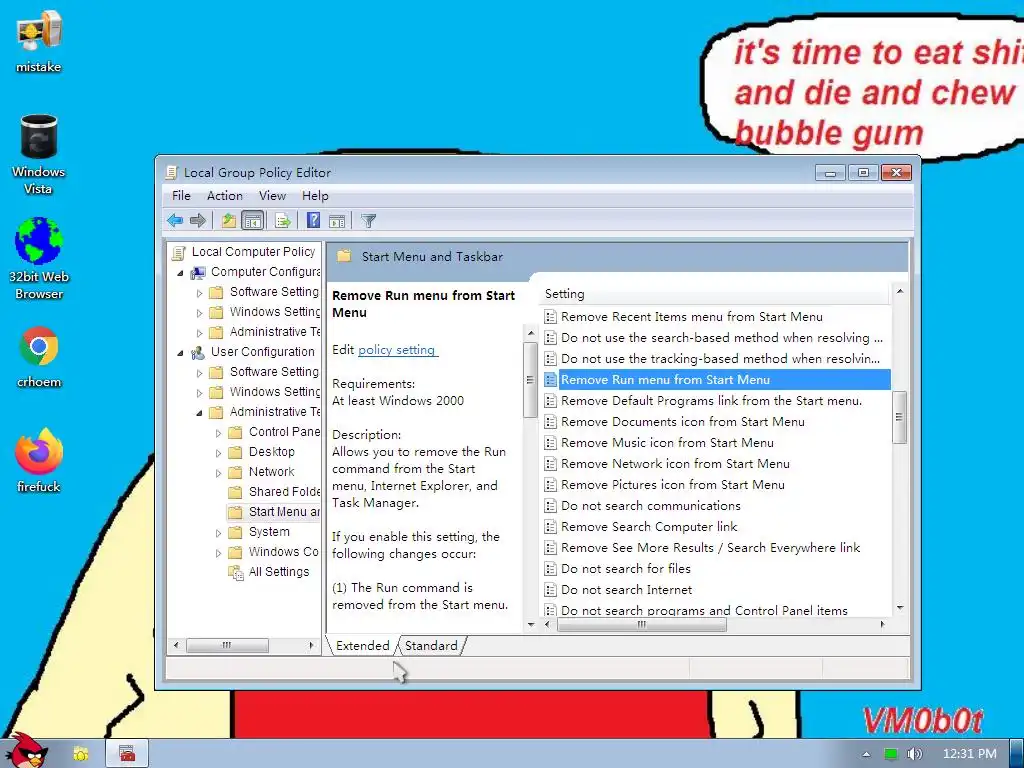The image size is (1024, 768).
Task: Click the Export List toolbar icon
Action: tap(283, 221)
